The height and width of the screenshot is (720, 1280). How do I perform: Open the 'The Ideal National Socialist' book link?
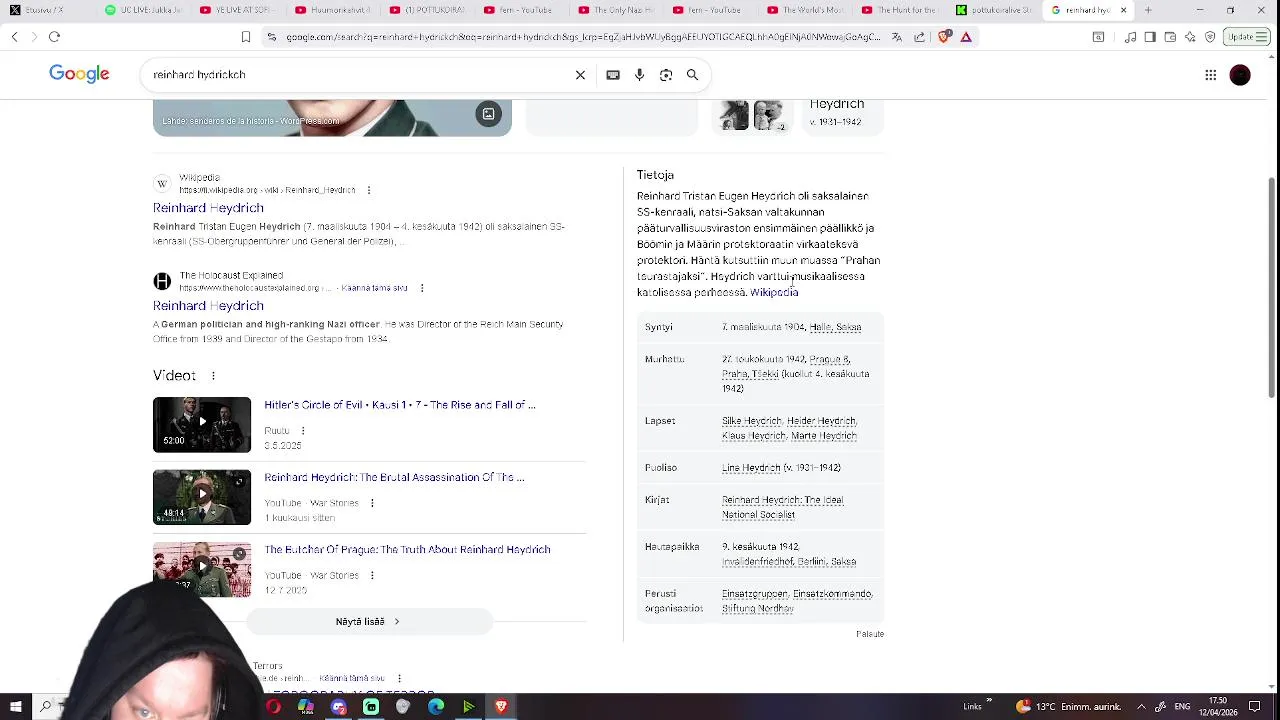pyautogui.click(x=782, y=507)
